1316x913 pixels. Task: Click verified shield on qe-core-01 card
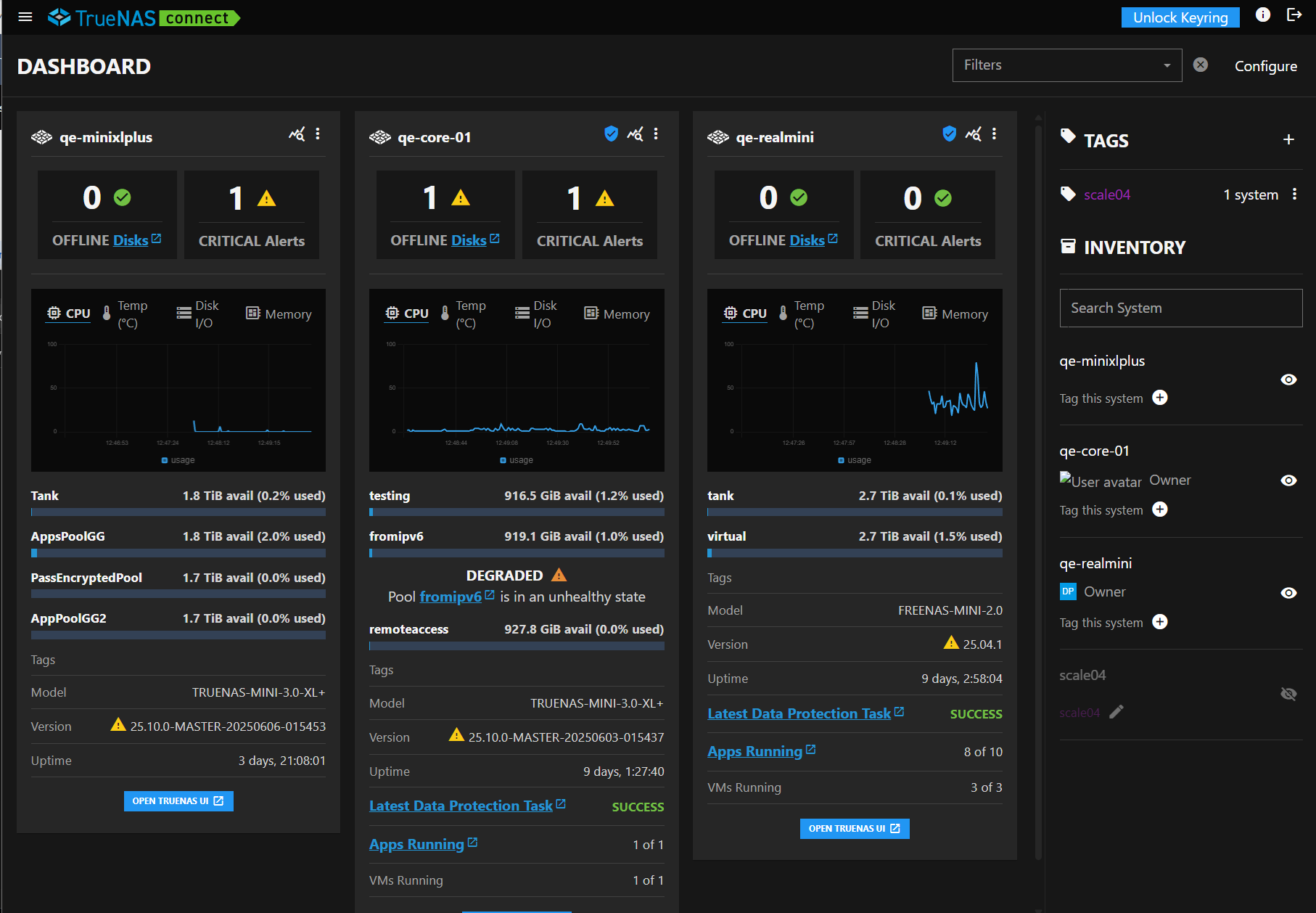(x=611, y=134)
